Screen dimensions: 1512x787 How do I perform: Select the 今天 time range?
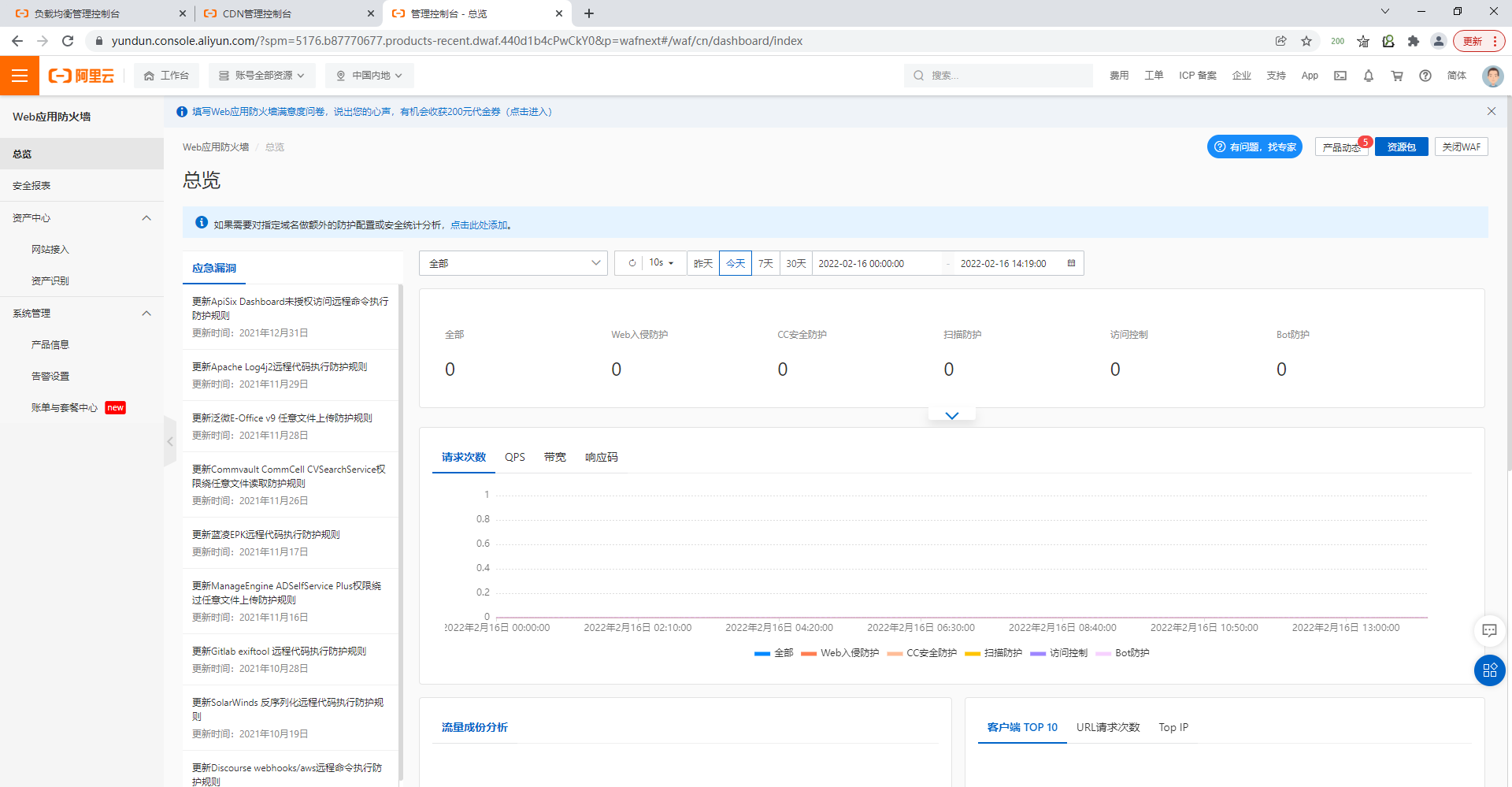coord(736,263)
